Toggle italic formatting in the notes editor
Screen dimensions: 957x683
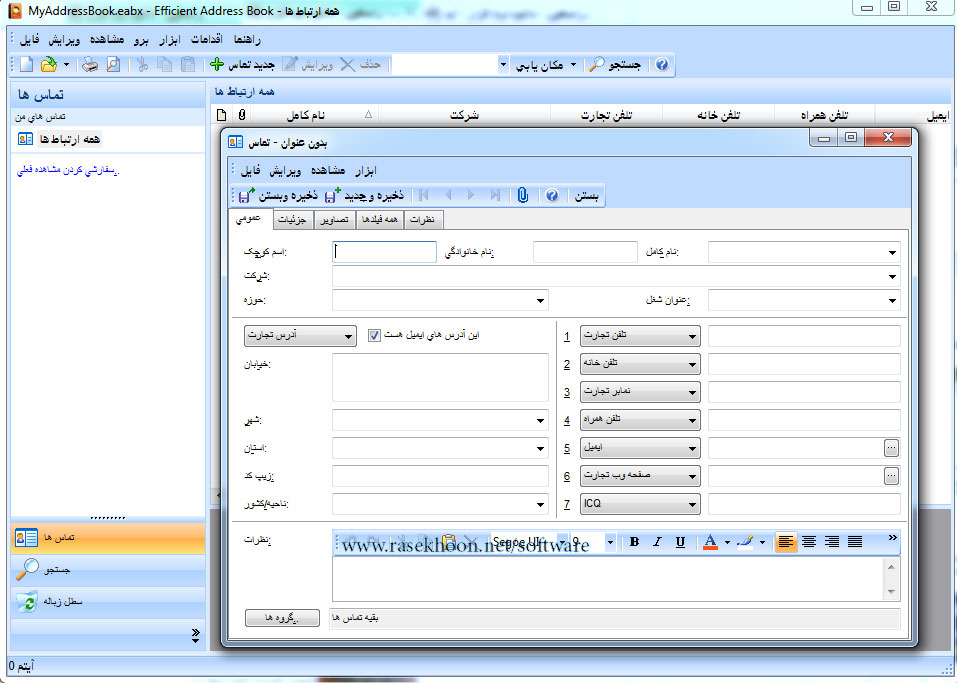(657, 542)
